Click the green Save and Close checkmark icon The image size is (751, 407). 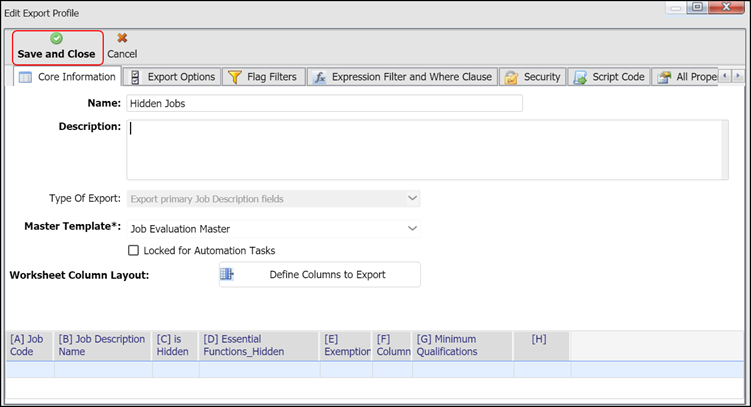pos(56,38)
